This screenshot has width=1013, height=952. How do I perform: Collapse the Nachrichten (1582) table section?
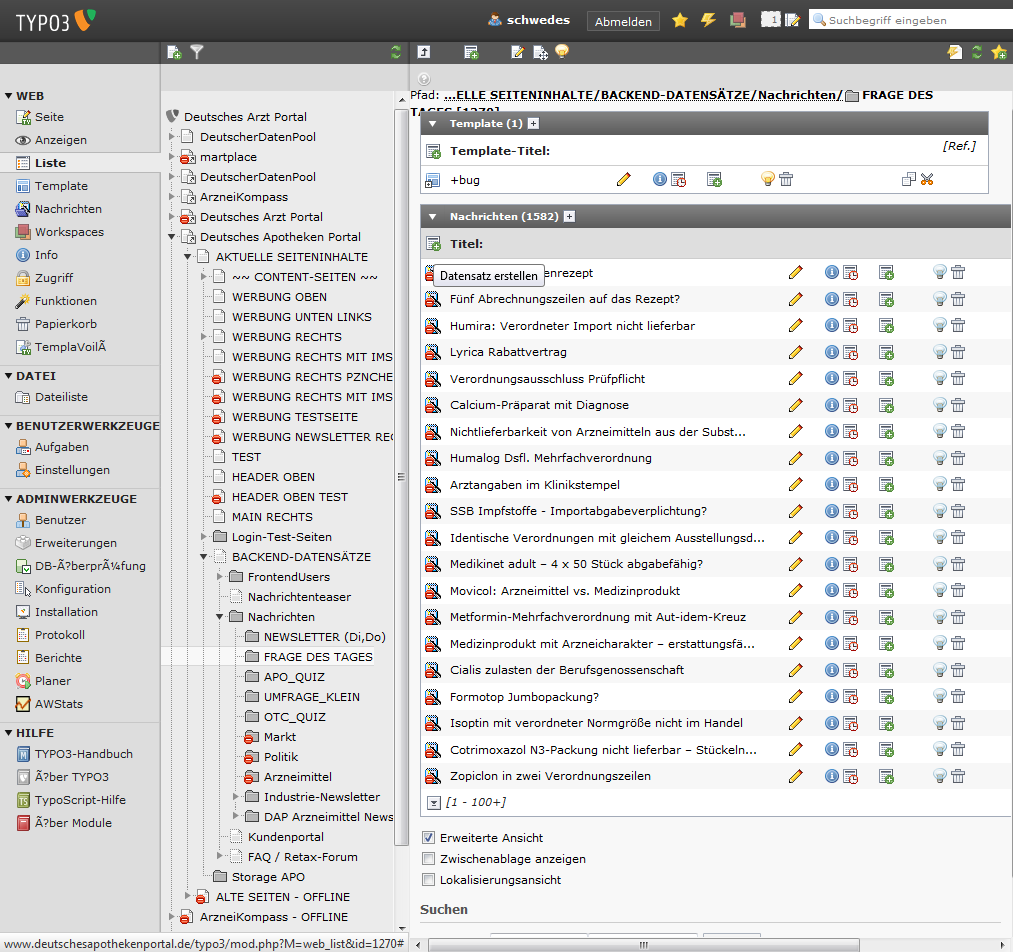433,216
